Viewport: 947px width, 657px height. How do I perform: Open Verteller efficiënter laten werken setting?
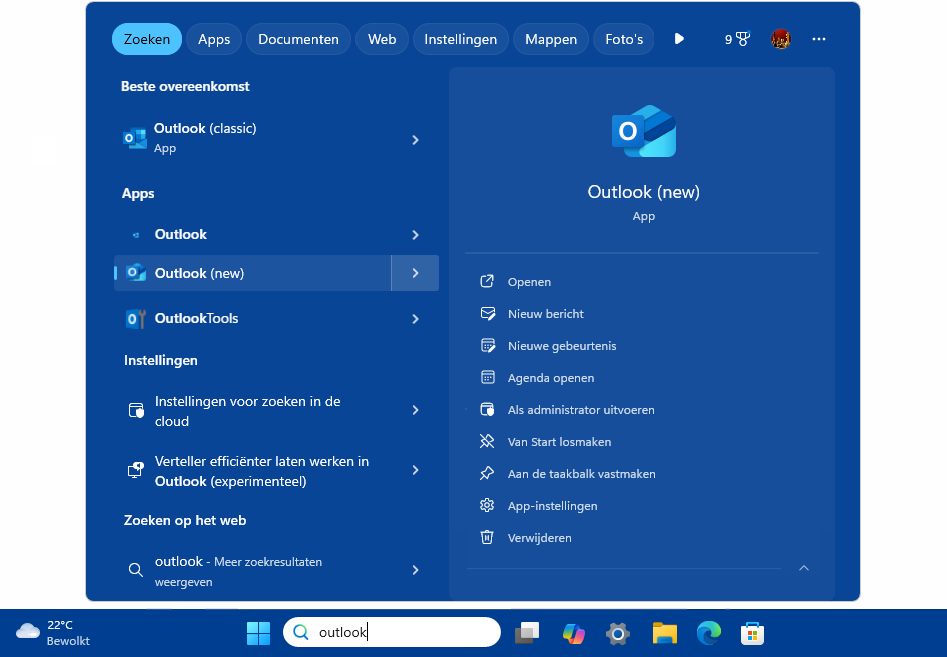click(x=252, y=471)
